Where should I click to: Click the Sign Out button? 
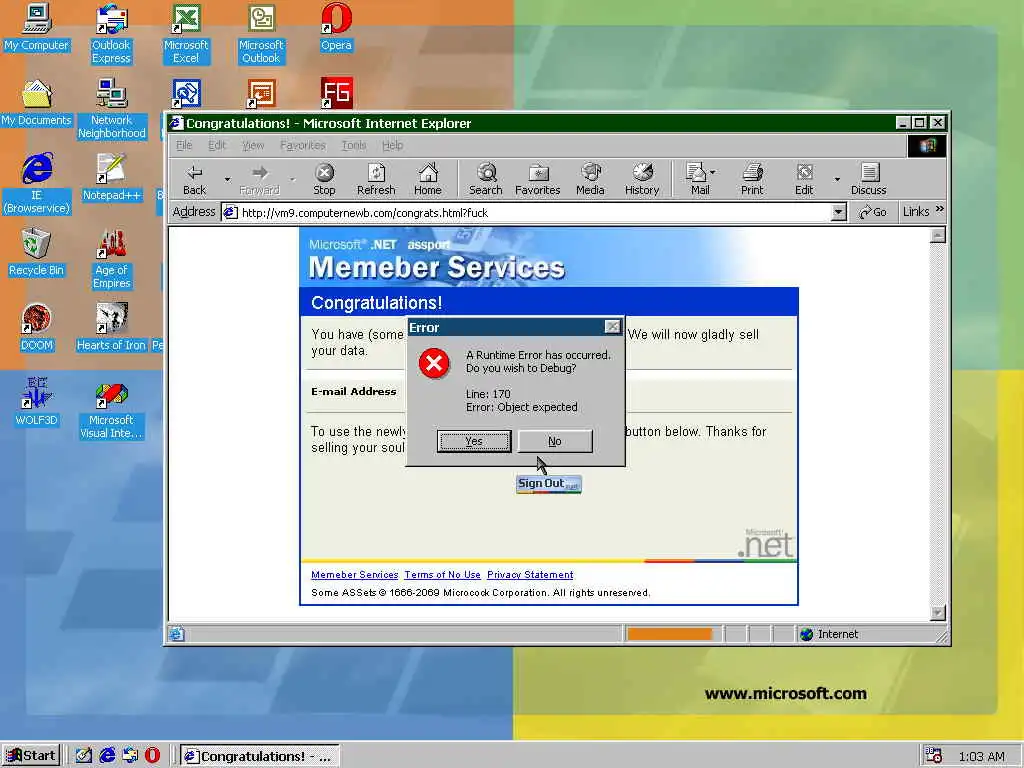pyautogui.click(x=549, y=484)
